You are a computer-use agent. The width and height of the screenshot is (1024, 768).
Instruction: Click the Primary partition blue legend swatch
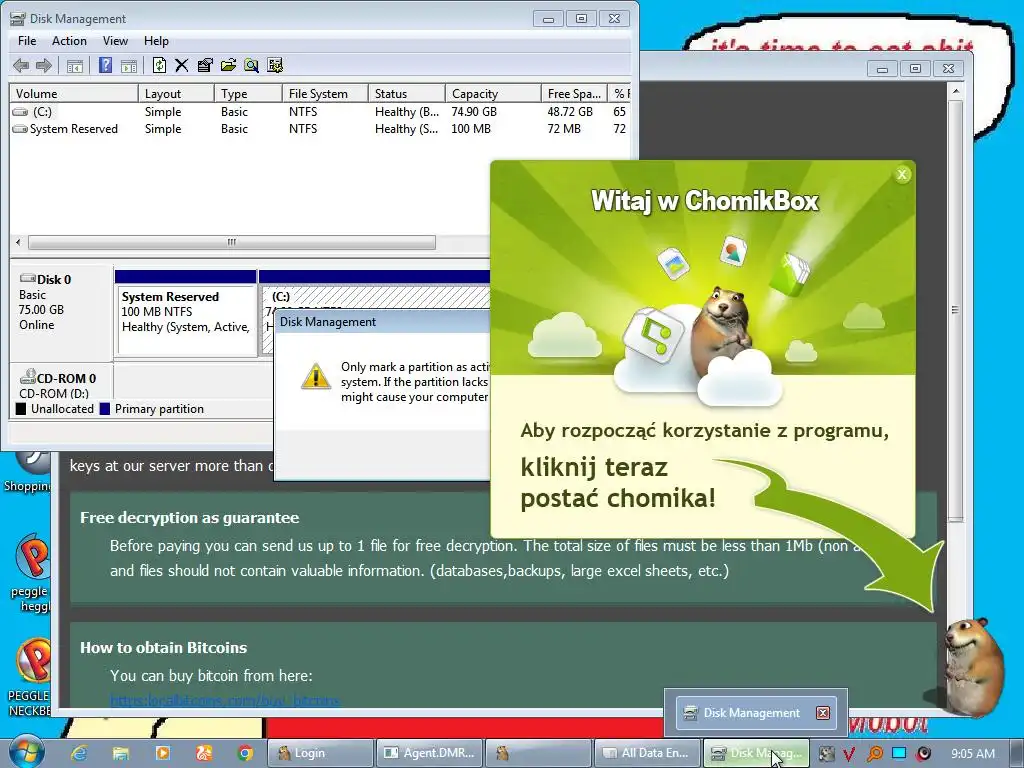tap(104, 409)
